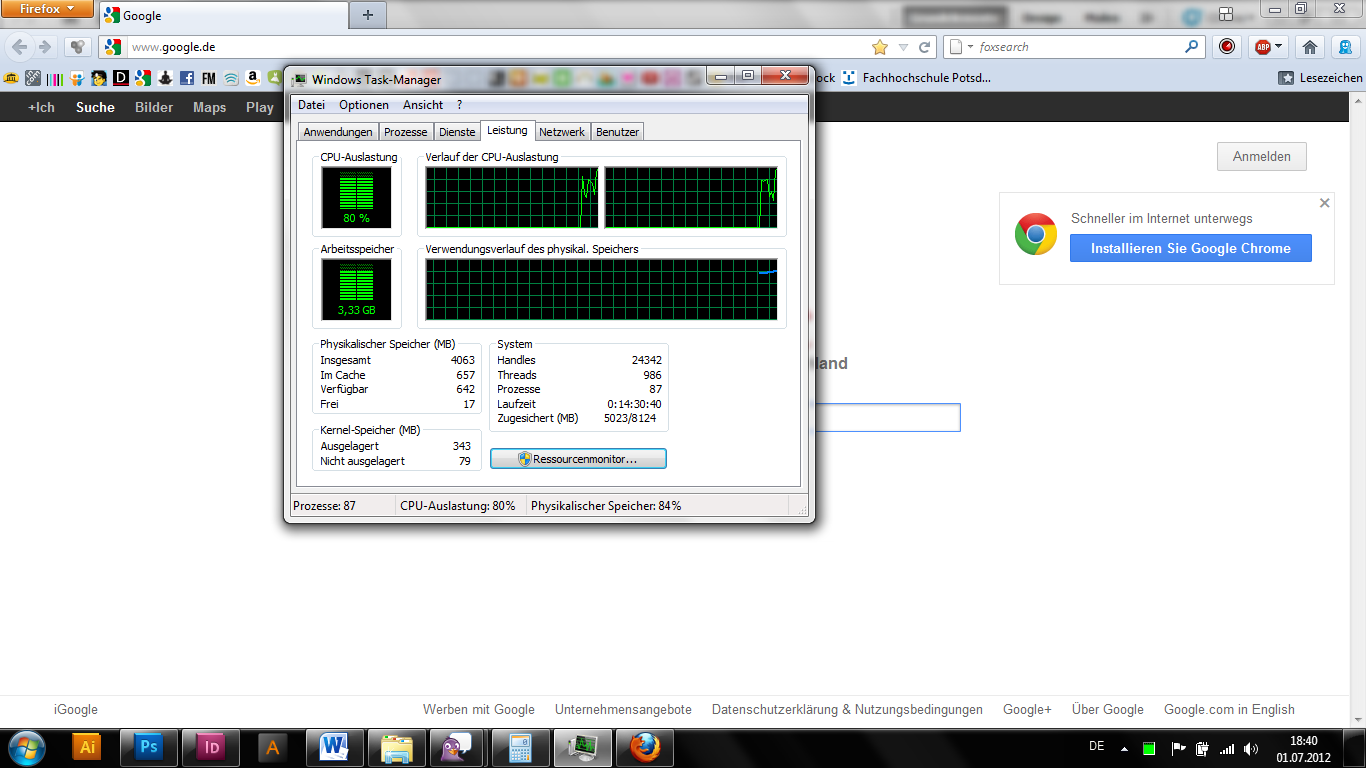Viewport: 1366px width, 768px height.
Task: Select the Leistung tab
Action: [x=508, y=130]
